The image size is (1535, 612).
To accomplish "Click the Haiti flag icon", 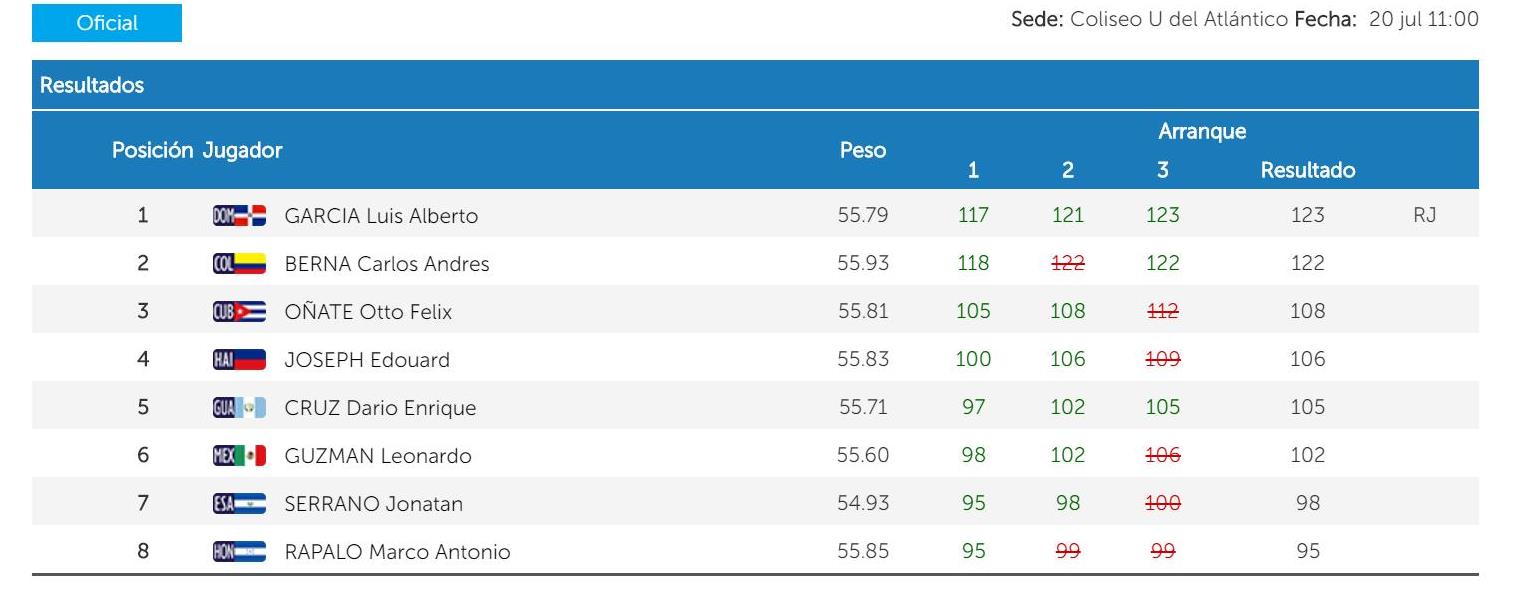I will pos(240,359).
